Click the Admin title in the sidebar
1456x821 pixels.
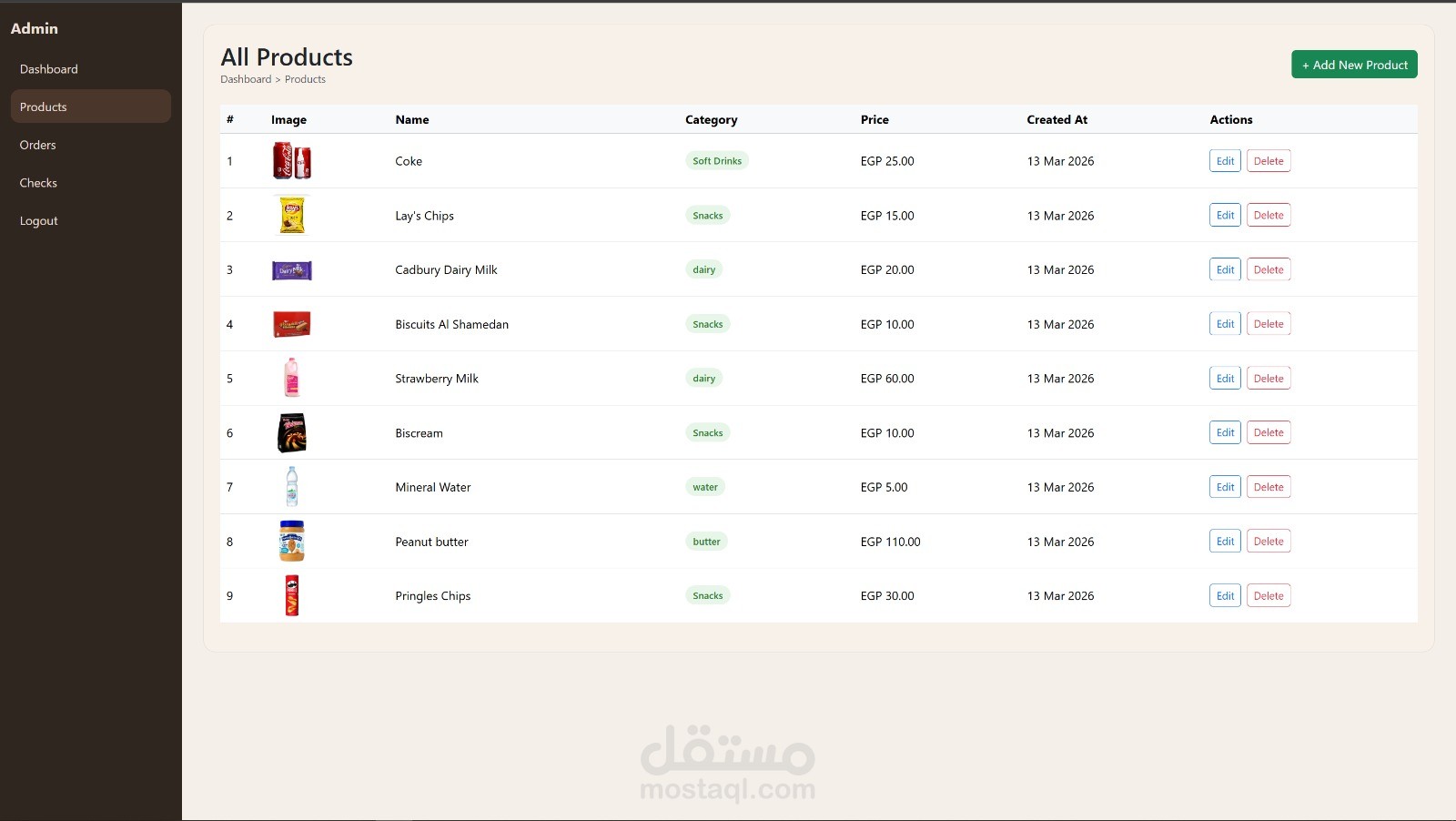(x=34, y=28)
